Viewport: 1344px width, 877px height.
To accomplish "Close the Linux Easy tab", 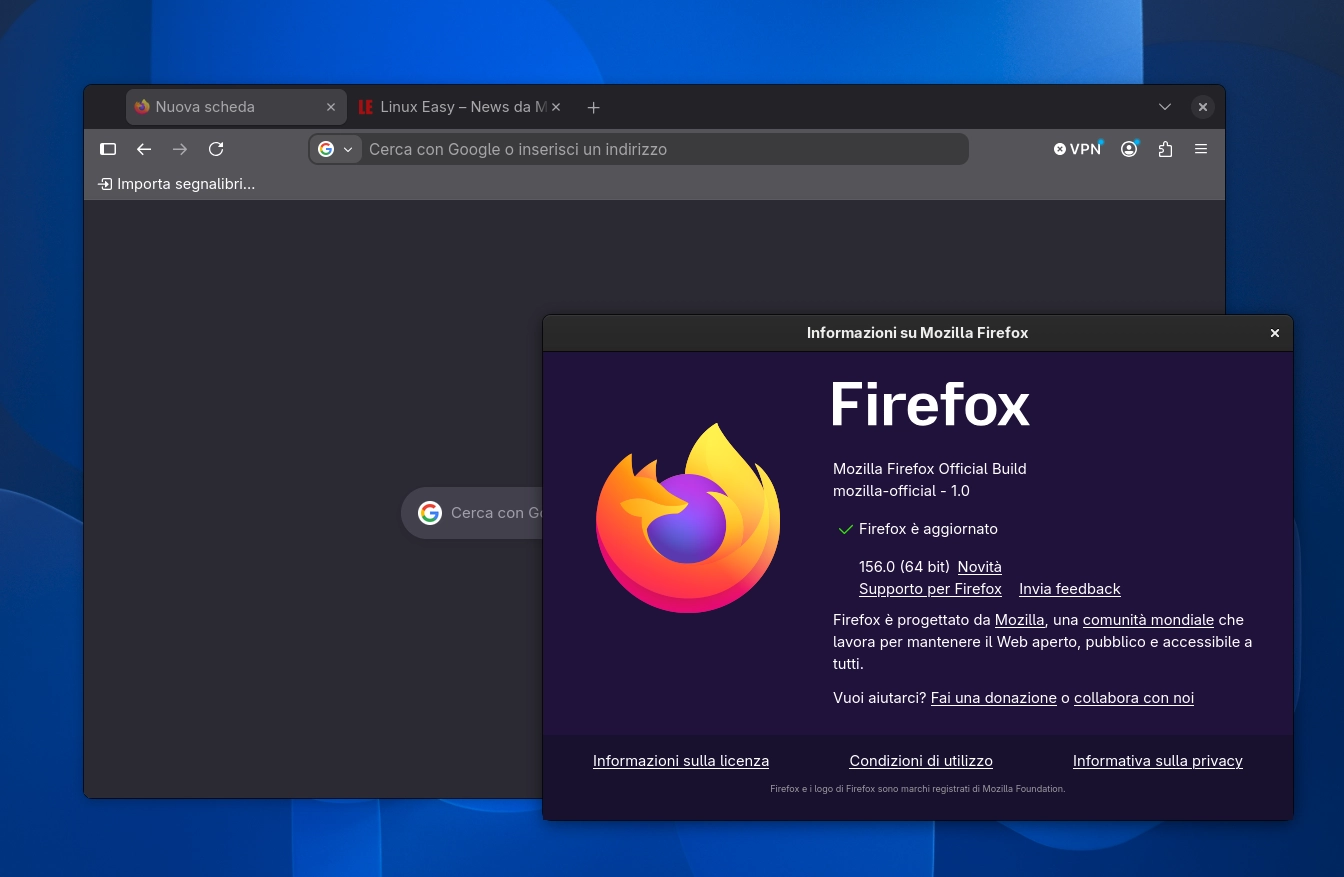I will (556, 107).
